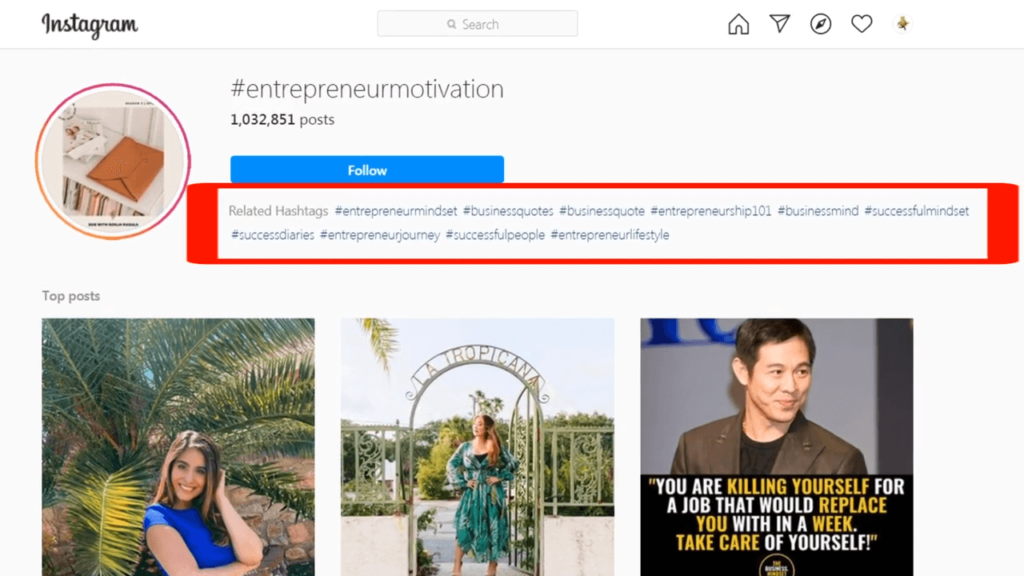This screenshot has width=1024, height=576.
Task: Click the Instagram logo
Action: click(x=88, y=24)
